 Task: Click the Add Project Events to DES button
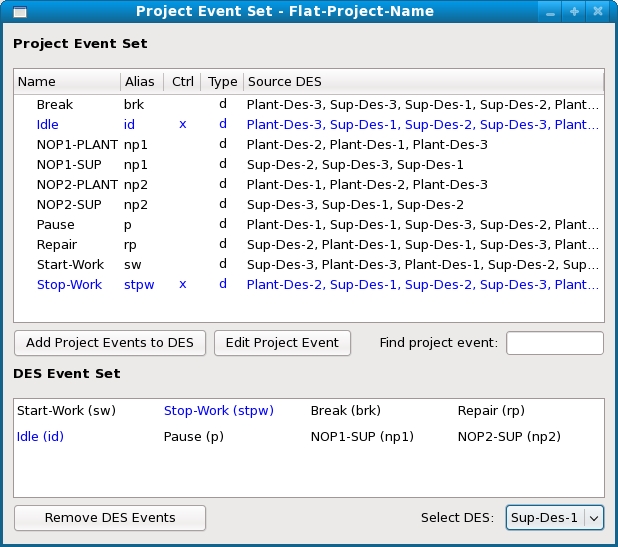(110, 343)
